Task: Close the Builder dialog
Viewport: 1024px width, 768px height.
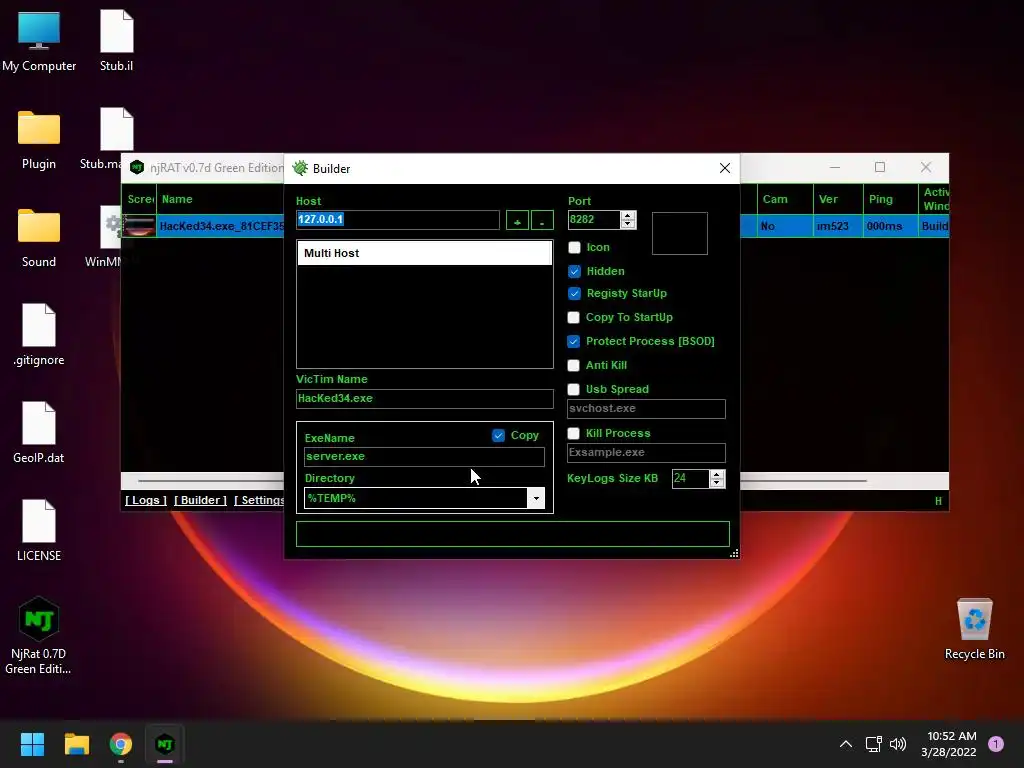Action: click(x=724, y=168)
